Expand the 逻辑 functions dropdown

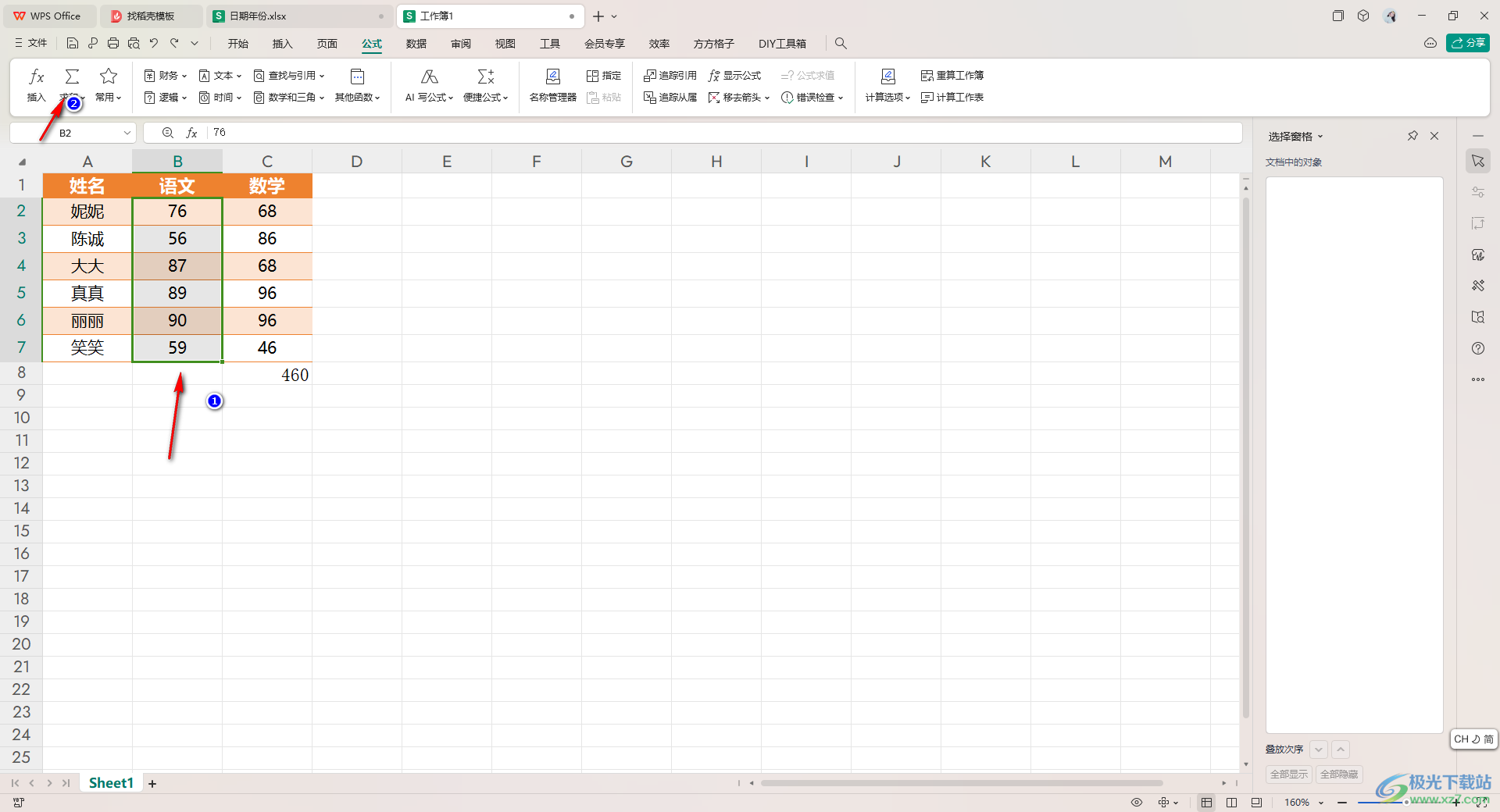(x=166, y=98)
